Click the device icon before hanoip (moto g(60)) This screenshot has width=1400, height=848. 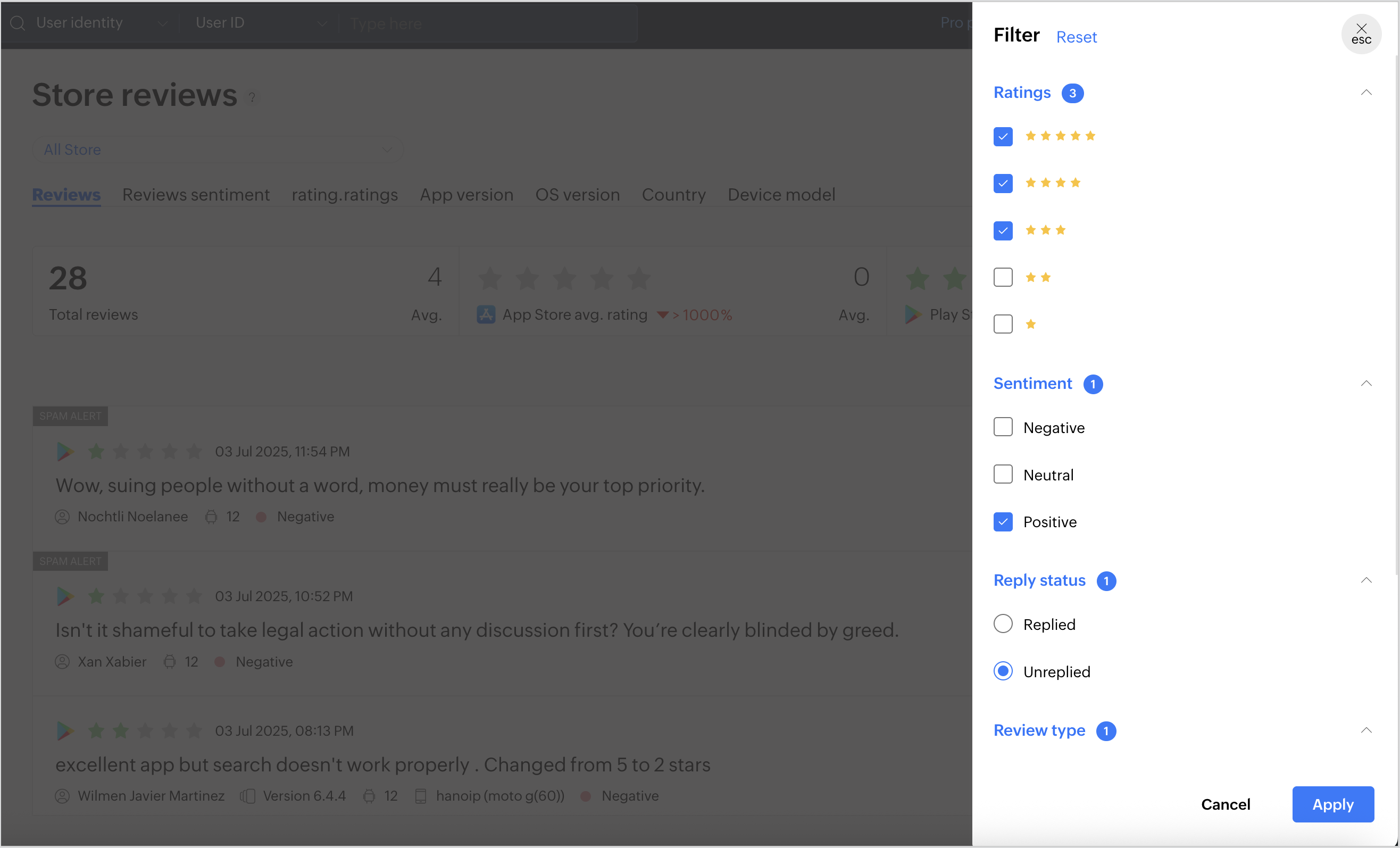(x=420, y=796)
